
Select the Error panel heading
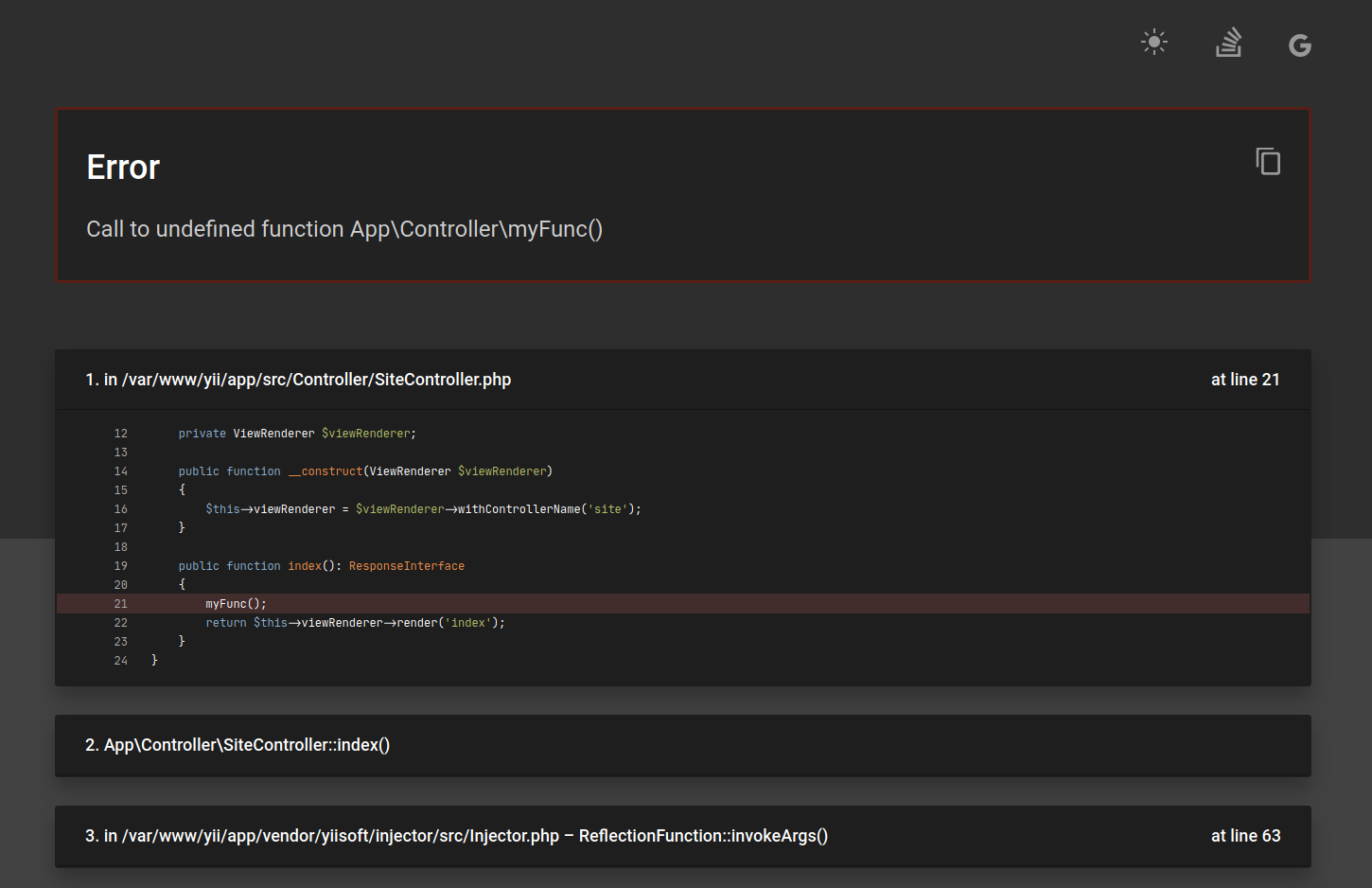coord(122,168)
